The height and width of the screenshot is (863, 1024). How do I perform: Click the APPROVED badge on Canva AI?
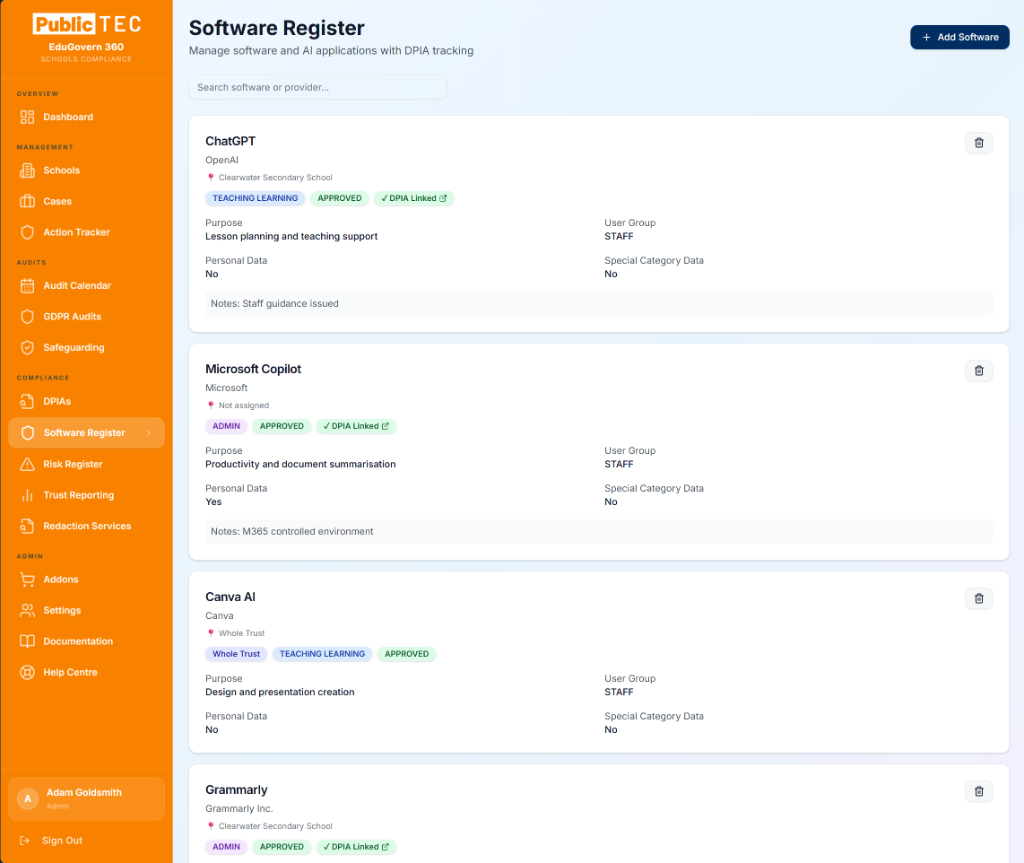pyautogui.click(x=406, y=654)
